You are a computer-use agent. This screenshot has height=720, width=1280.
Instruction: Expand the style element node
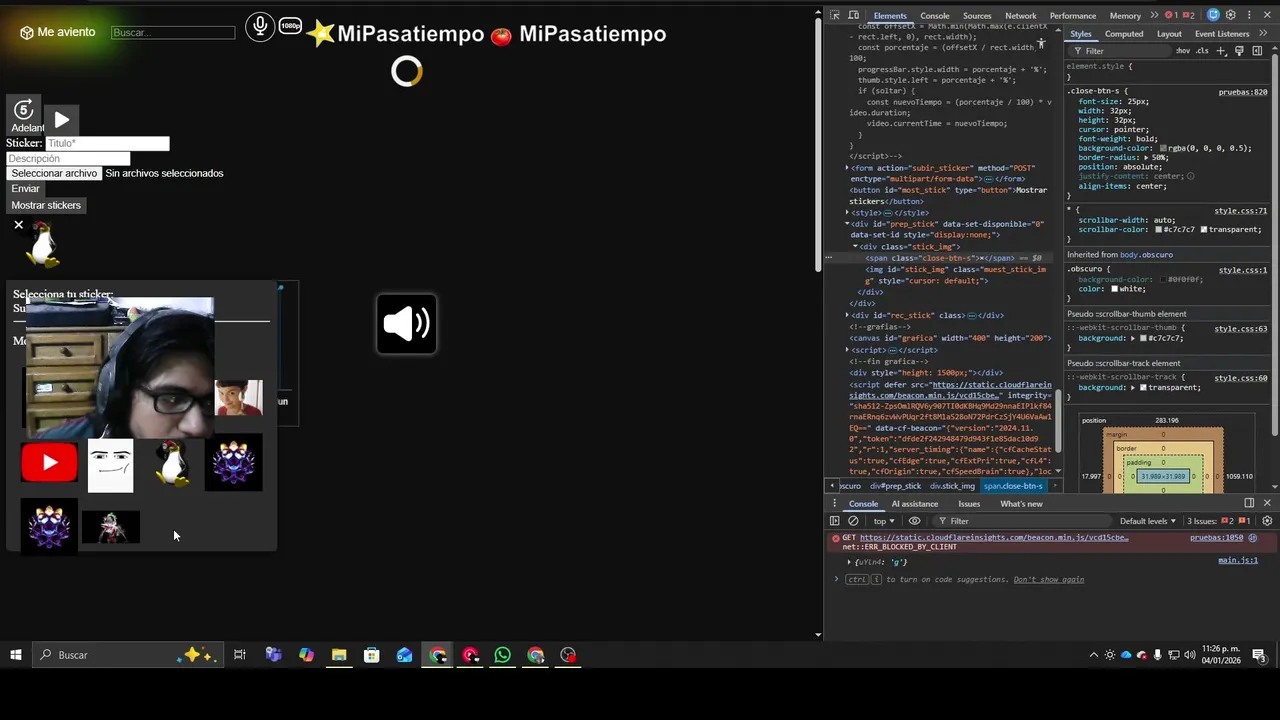click(847, 213)
